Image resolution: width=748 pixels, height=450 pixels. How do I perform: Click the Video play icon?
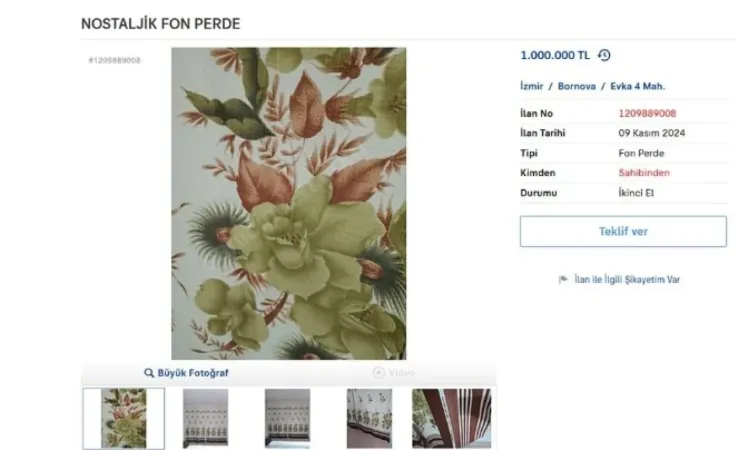(x=379, y=372)
